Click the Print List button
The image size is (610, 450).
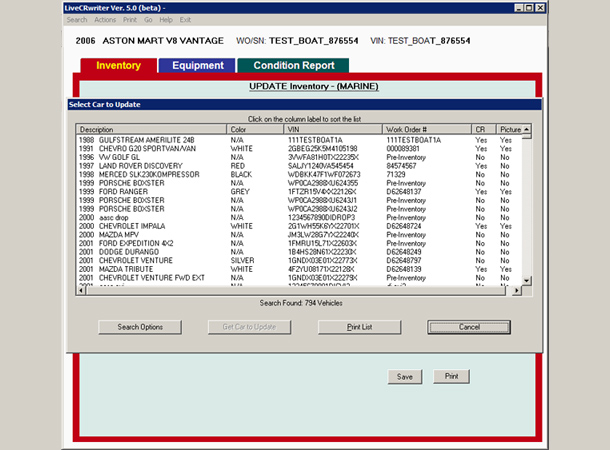pyautogui.click(x=359, y=327)
